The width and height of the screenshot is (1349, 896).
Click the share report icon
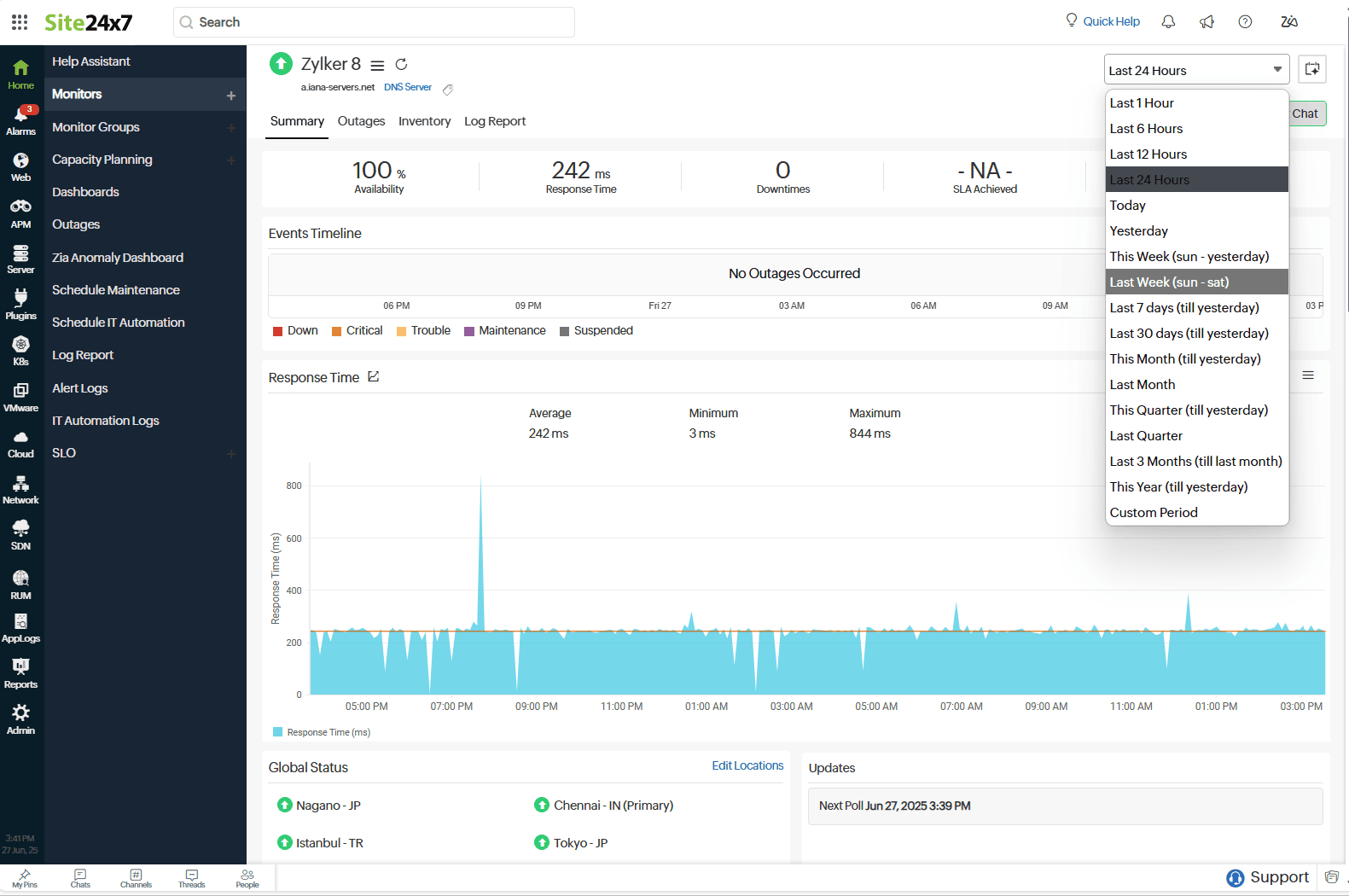click(x=1312, y=69)
